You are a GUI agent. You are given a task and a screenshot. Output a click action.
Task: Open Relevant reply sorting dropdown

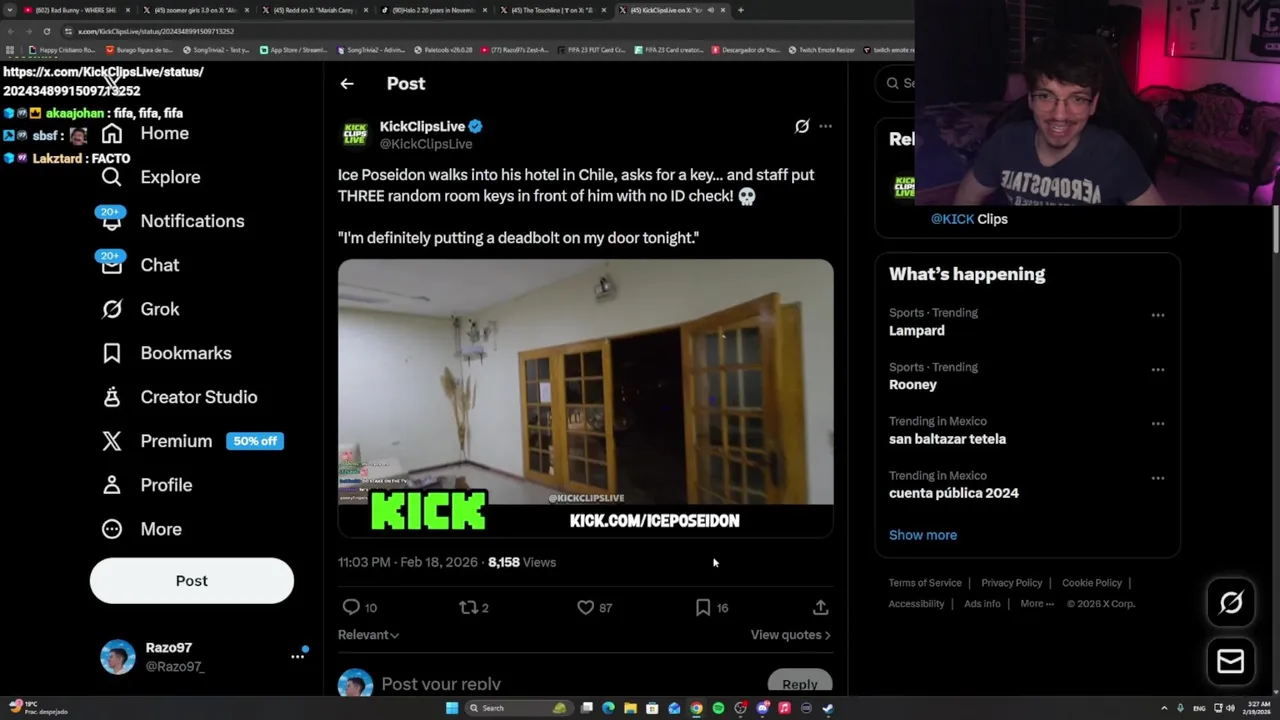coord(368,635)
